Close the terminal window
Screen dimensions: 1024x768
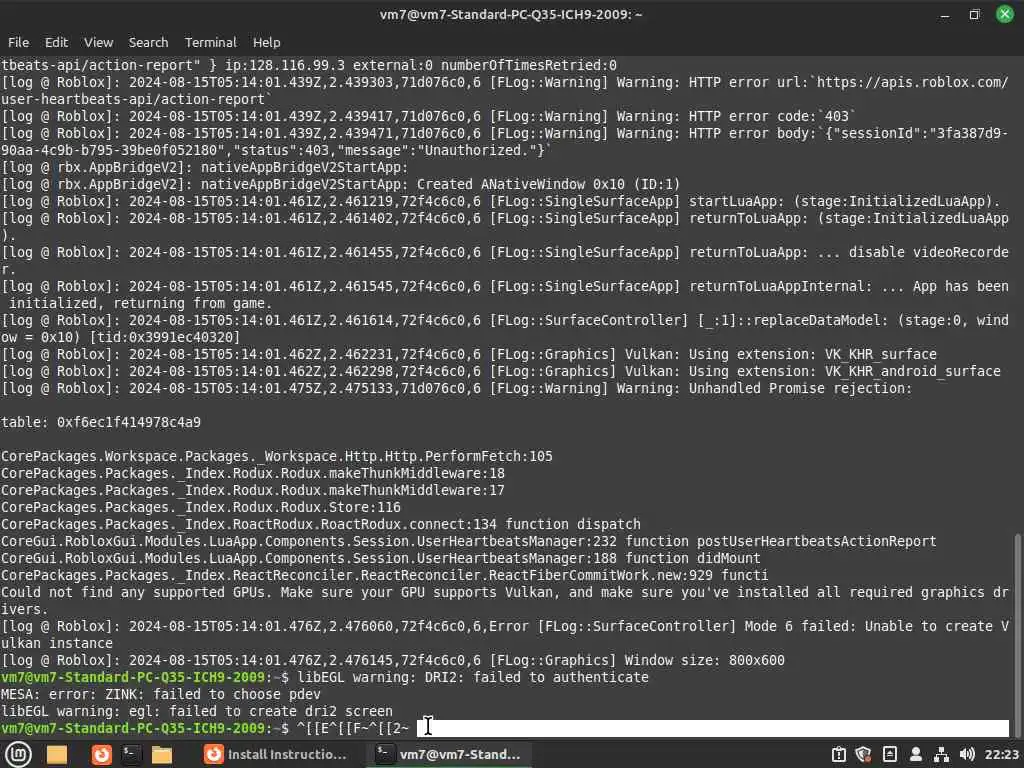[1004, 14]
